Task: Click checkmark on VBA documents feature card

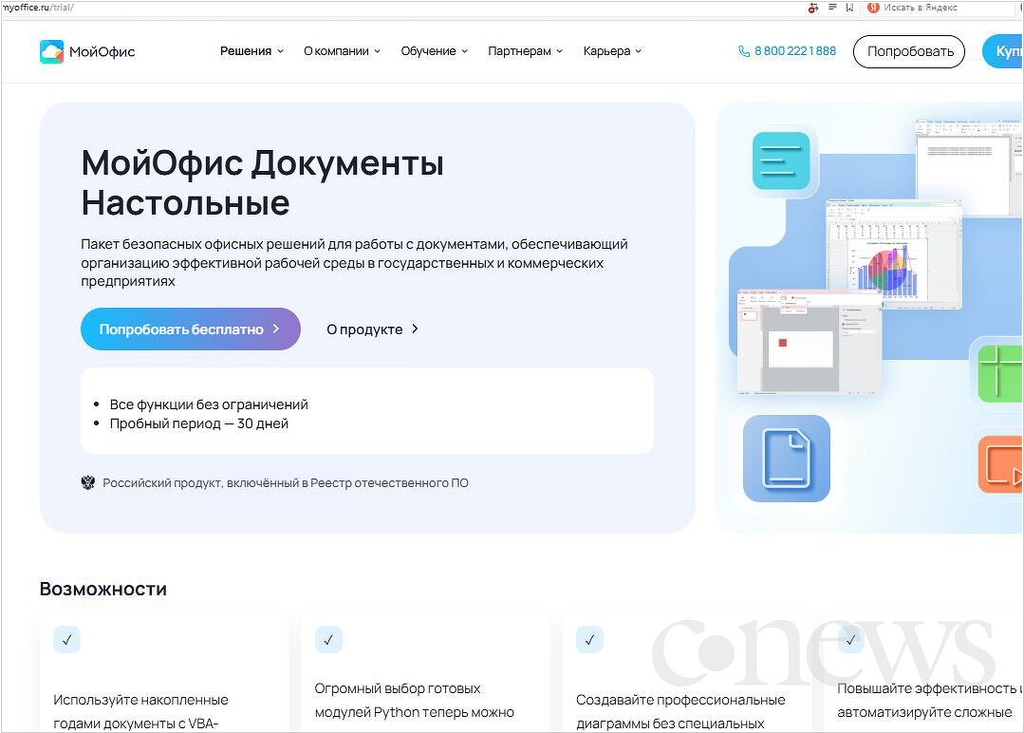Action: (66, 640)
